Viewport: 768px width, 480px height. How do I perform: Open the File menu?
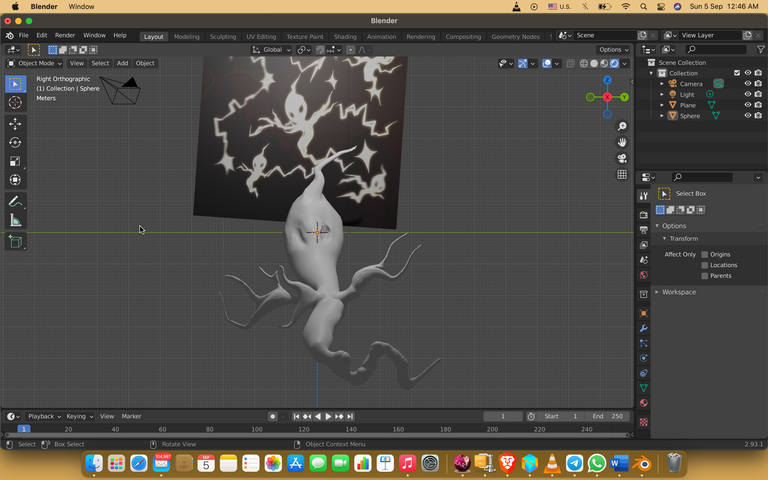(x=24, y=35)
